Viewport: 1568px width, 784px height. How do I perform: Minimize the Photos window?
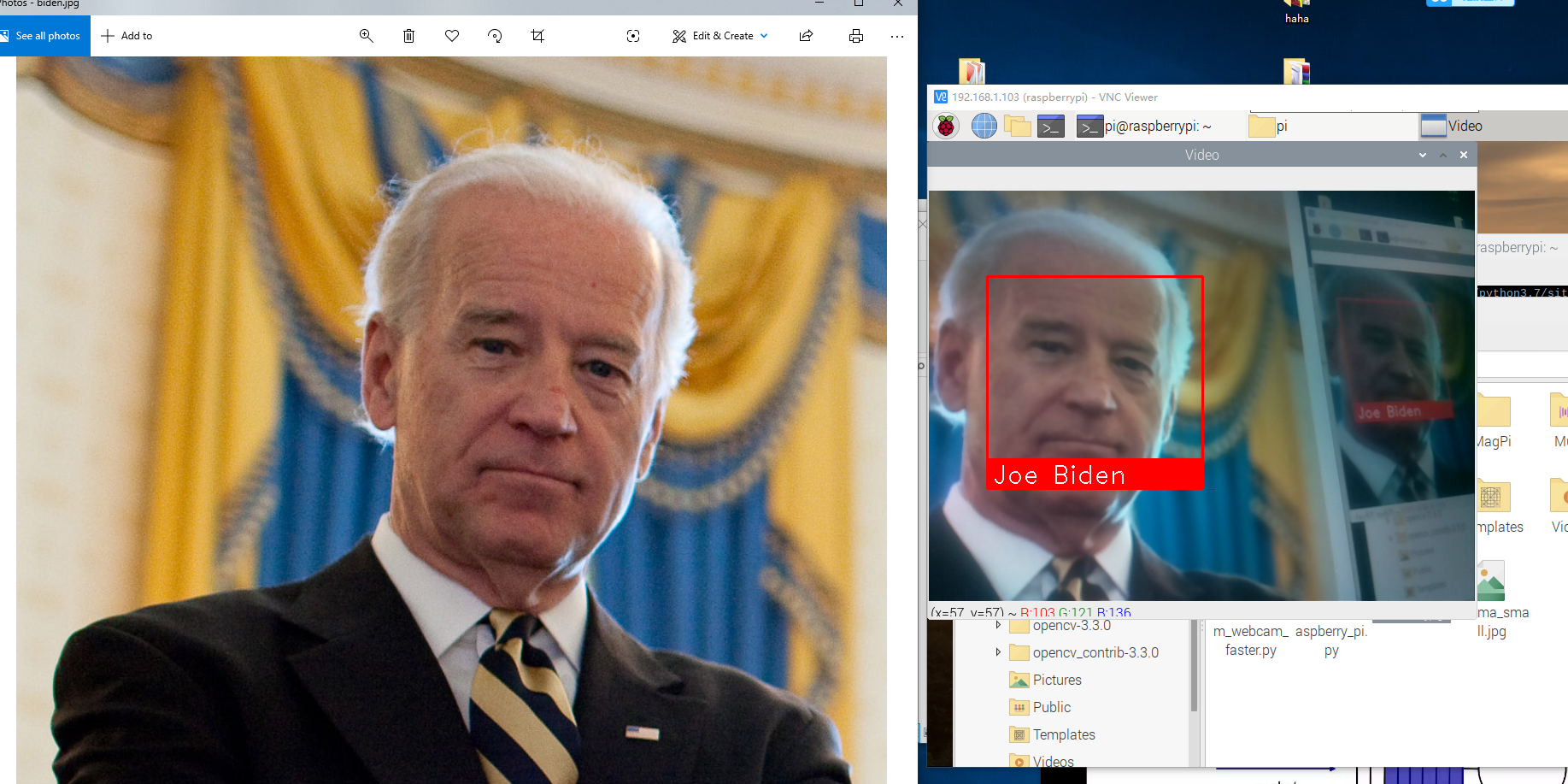[819, 4]
